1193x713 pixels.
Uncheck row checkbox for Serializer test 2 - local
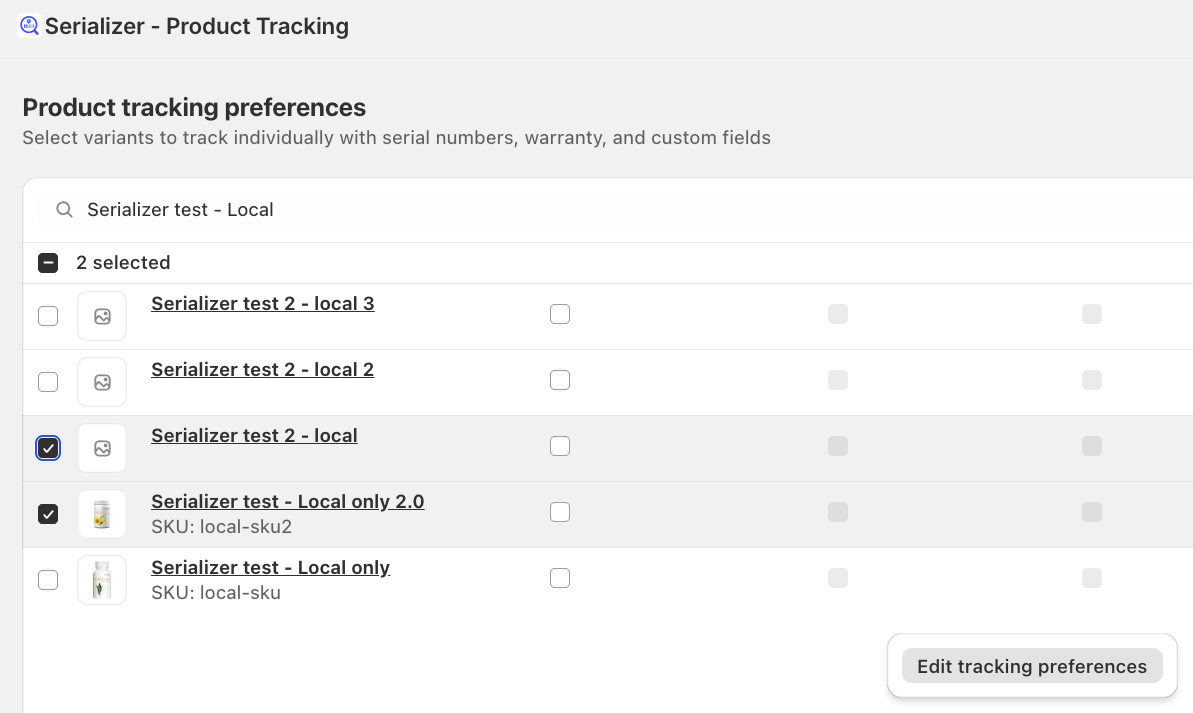click(48, 448)
